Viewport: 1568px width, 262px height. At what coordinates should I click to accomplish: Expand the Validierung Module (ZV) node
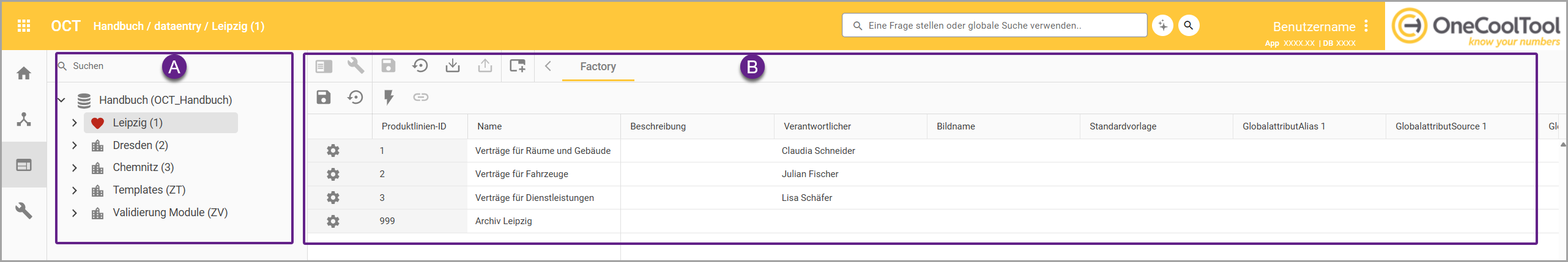point(75,213)
